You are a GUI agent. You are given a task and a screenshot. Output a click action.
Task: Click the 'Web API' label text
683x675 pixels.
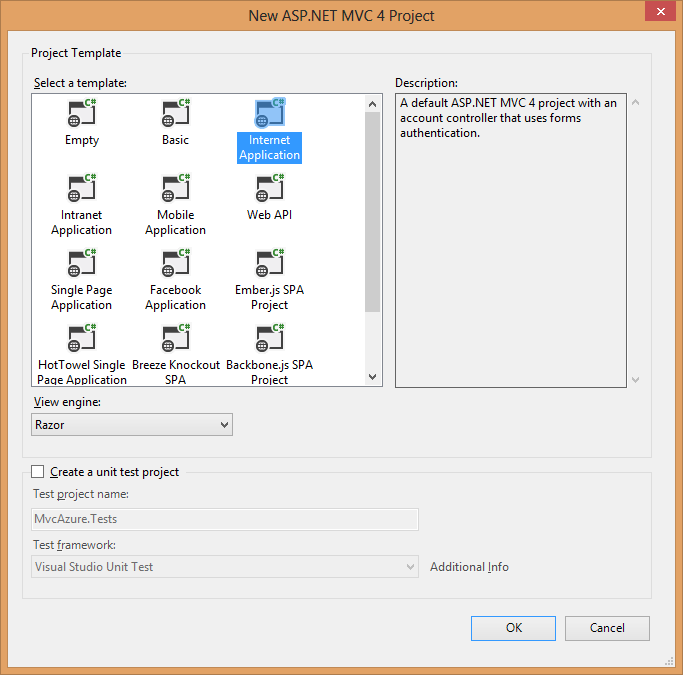(x=269, y=215)
